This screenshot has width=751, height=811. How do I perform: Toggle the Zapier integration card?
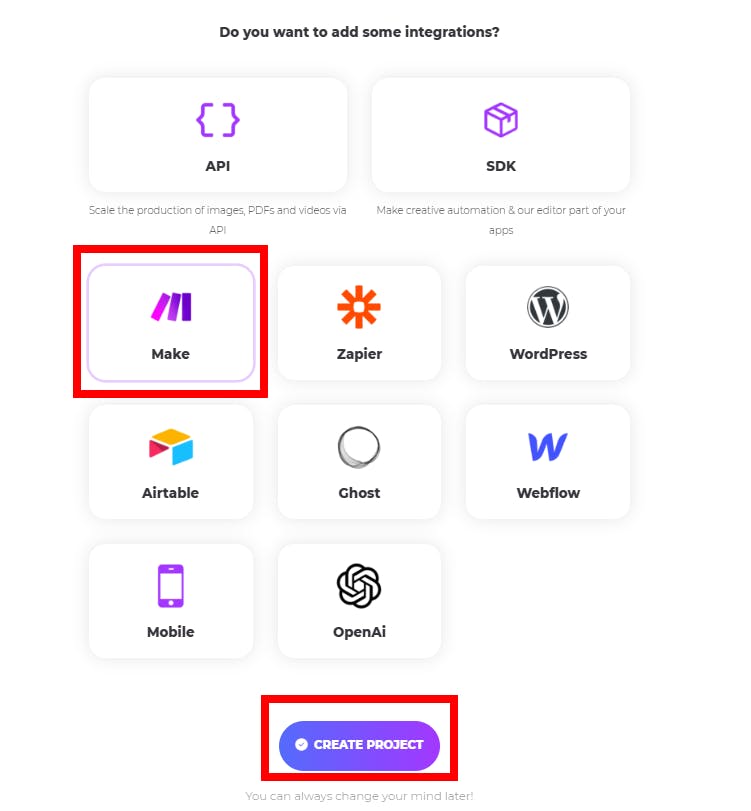tap(359, 323)
